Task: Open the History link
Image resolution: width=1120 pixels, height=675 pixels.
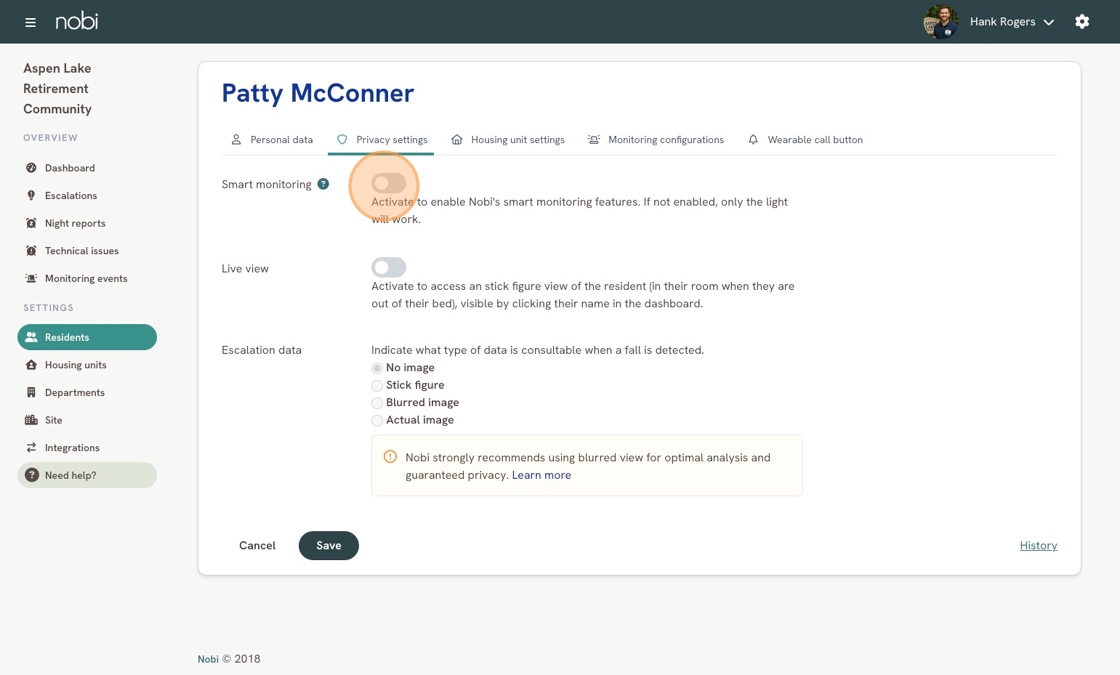Action: point(1038,546)
